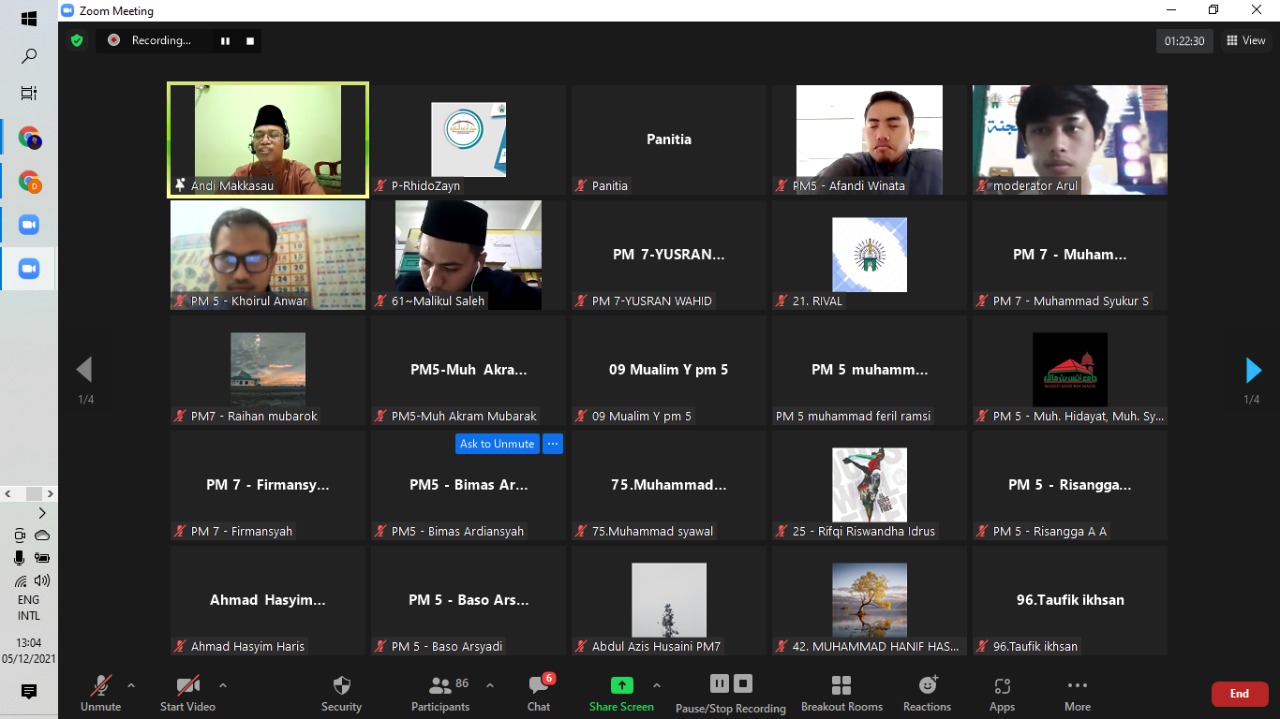Click the red End button
This screenshot has height=719, width=1280.
[x=1239, y=694]
